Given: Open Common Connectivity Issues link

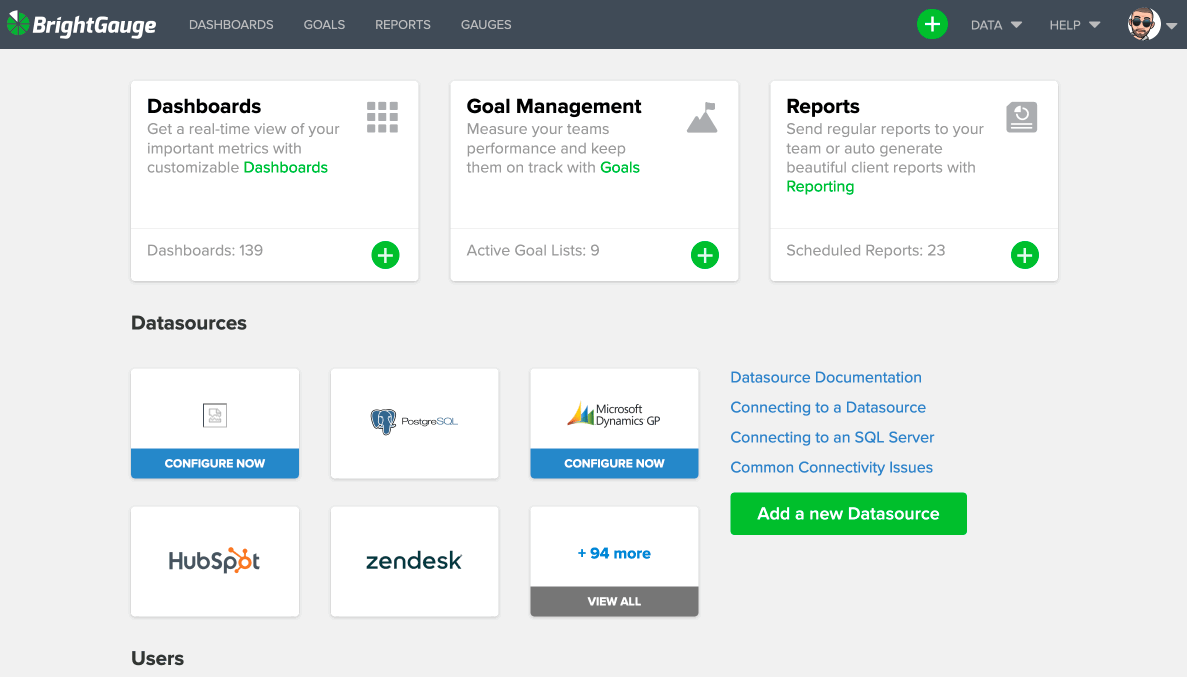Looking at the screenshot, I should click(831, 467).
